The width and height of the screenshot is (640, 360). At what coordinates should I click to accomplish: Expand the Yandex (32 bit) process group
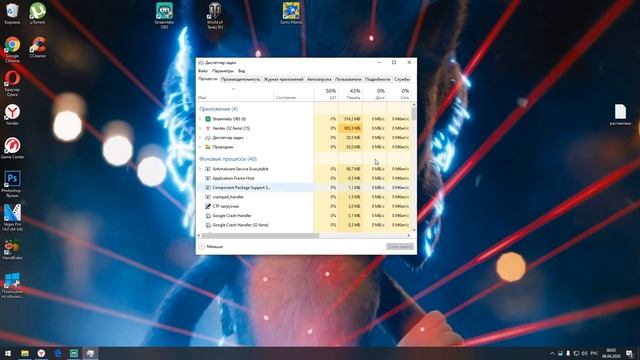click(200, 128)
